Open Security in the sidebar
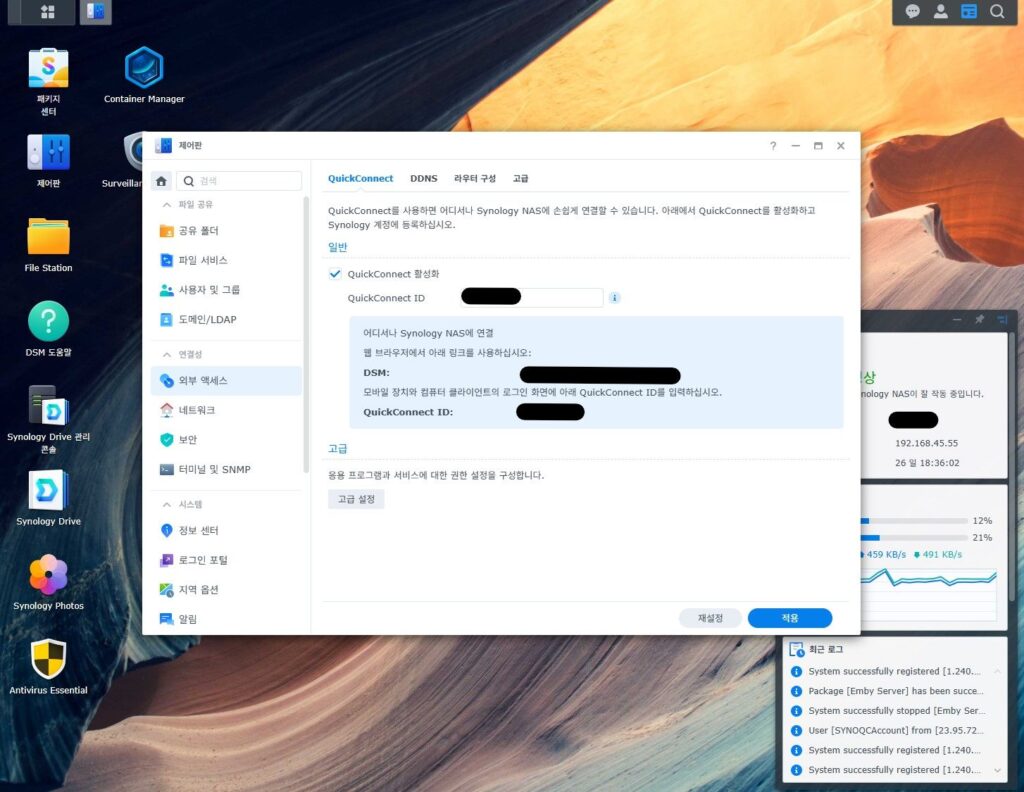 (226, 439)
